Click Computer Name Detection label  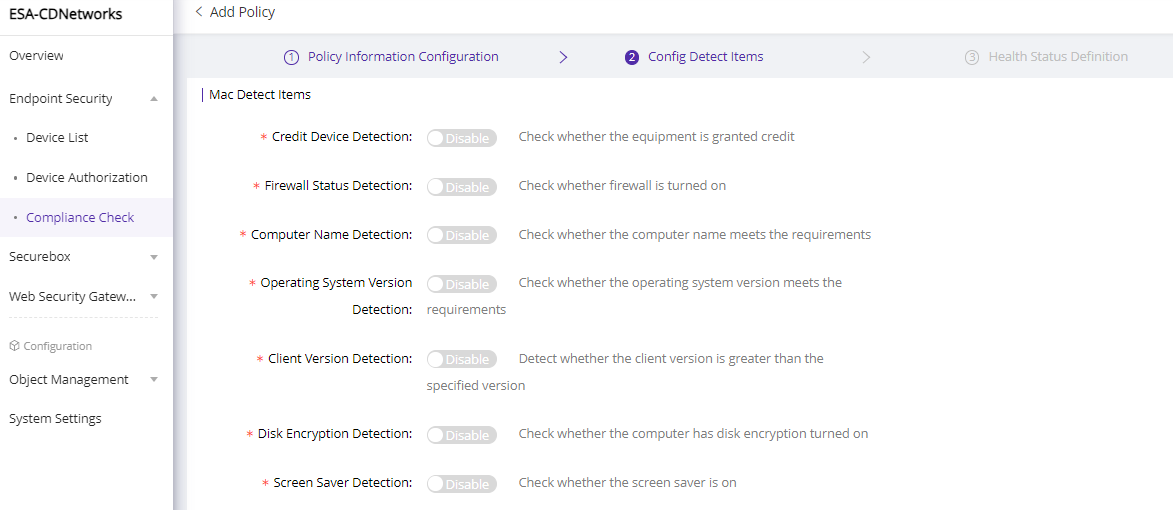(x=331, y=235)
